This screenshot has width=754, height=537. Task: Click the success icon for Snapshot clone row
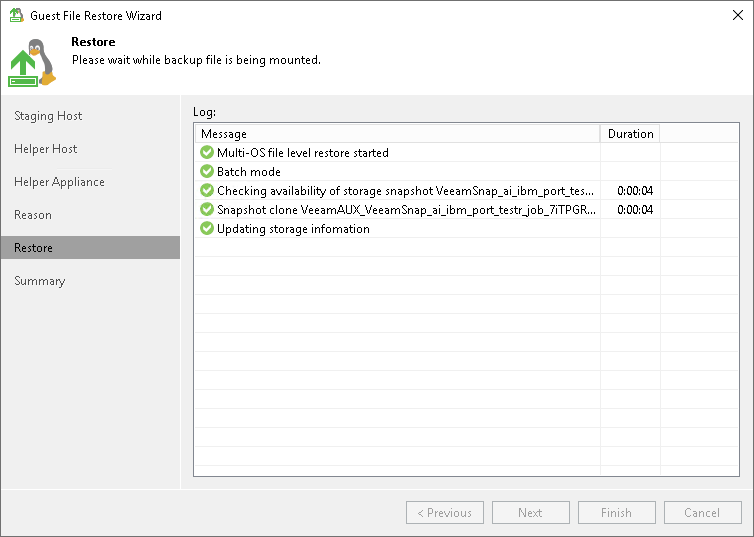[207, 210]
